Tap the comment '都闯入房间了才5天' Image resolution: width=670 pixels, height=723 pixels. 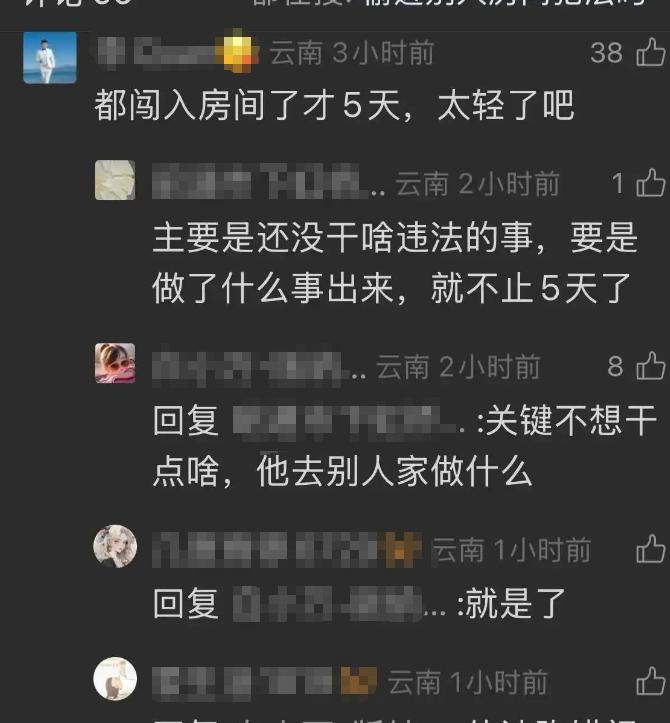(x=334, y=106)
